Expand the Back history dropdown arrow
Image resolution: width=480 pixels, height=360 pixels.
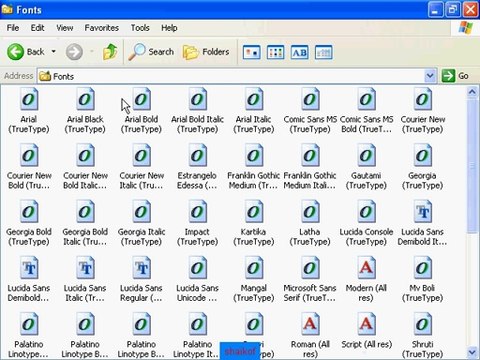pyautogui.click(x=53, y=52)
